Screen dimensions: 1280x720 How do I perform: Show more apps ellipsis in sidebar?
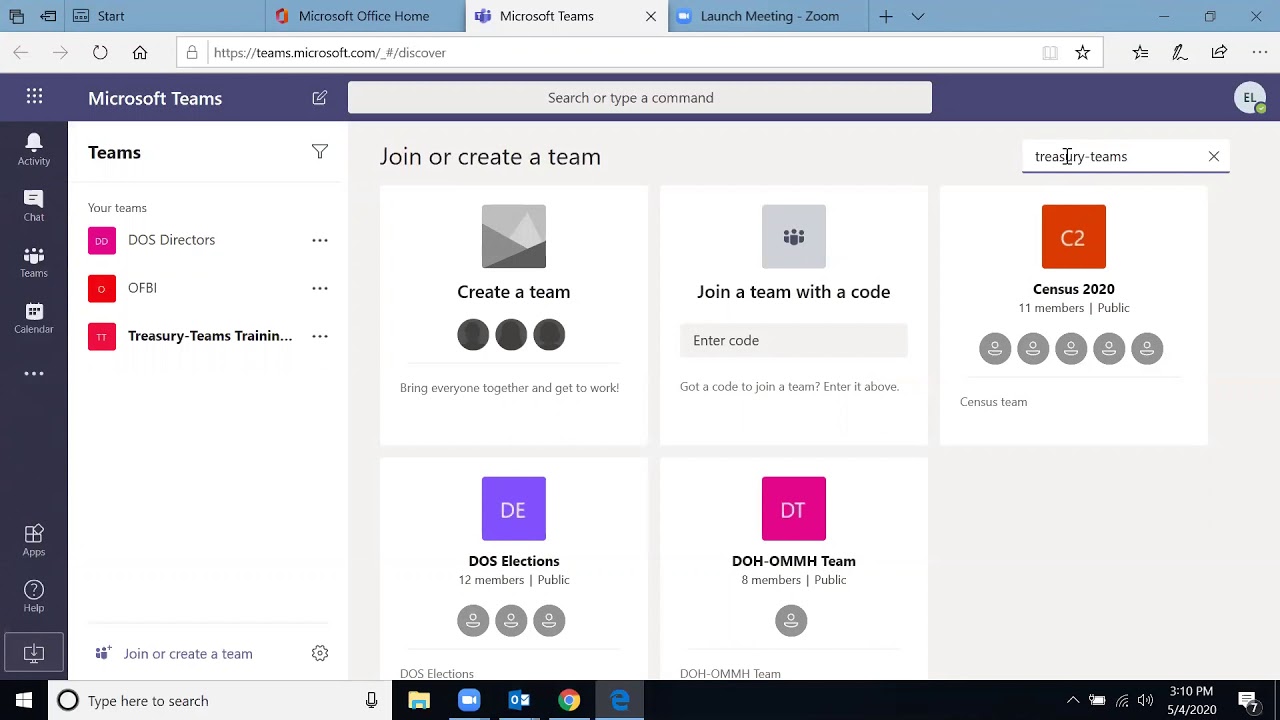pos(34,374)
